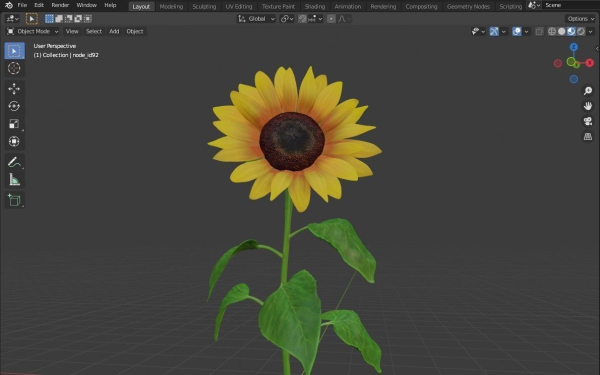Screen dimensions: 600x375
Task: Select the Move tool
Action: (14, 89)
